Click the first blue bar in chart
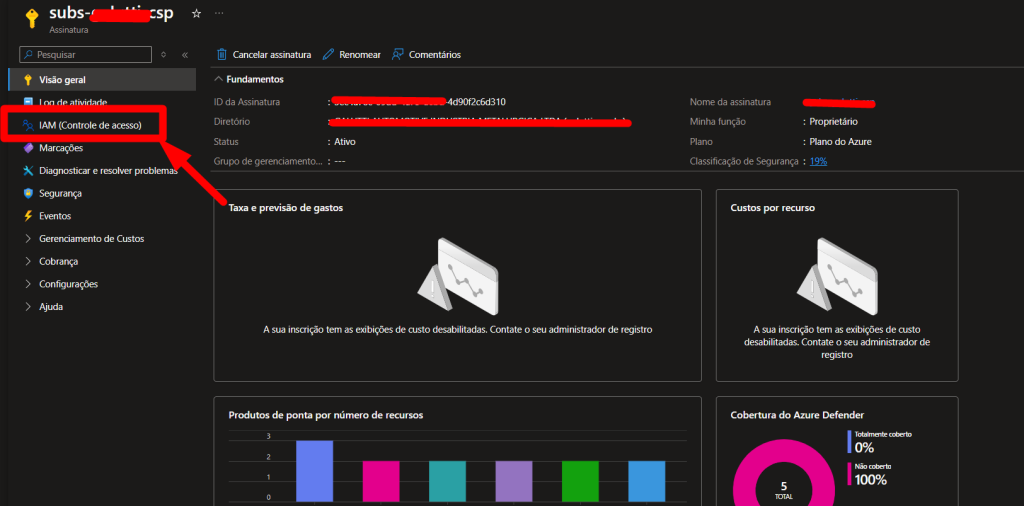1024x506 pixels. pos(314,469)
